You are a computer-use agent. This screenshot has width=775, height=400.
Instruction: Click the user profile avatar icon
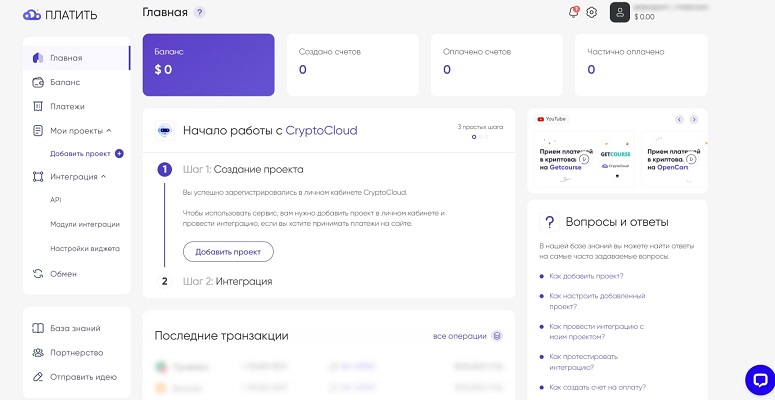[620, 12]
